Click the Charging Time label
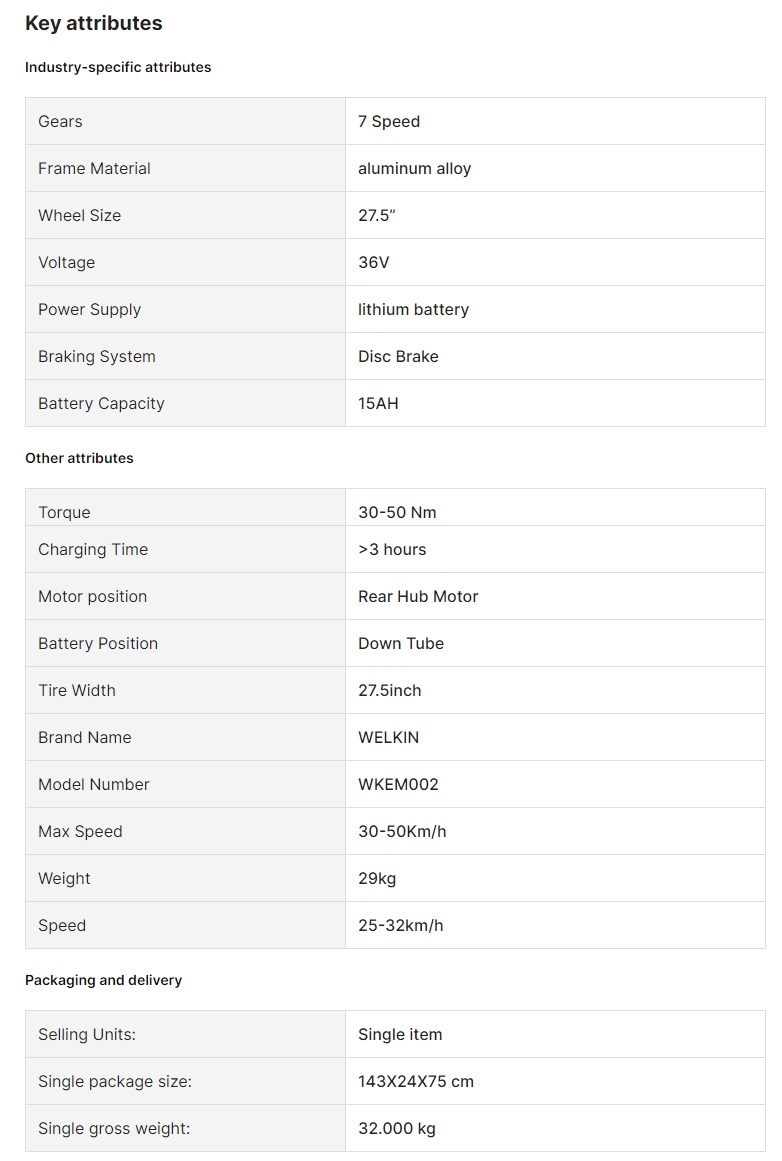Viewport: 782px width, 1161px height. pyautogui.click(x=93, y=549)
